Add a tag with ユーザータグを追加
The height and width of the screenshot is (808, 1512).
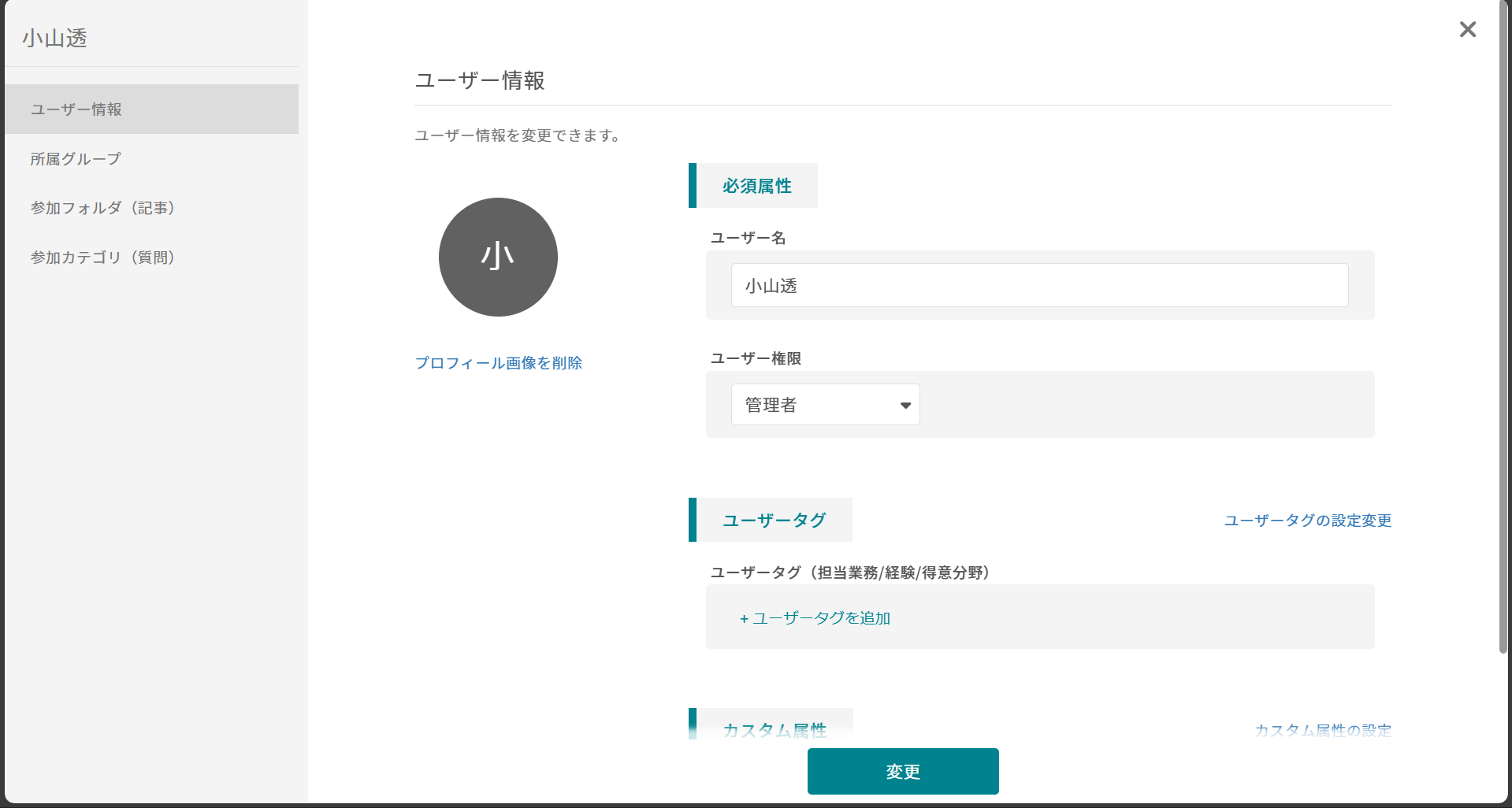pos(814,618)
